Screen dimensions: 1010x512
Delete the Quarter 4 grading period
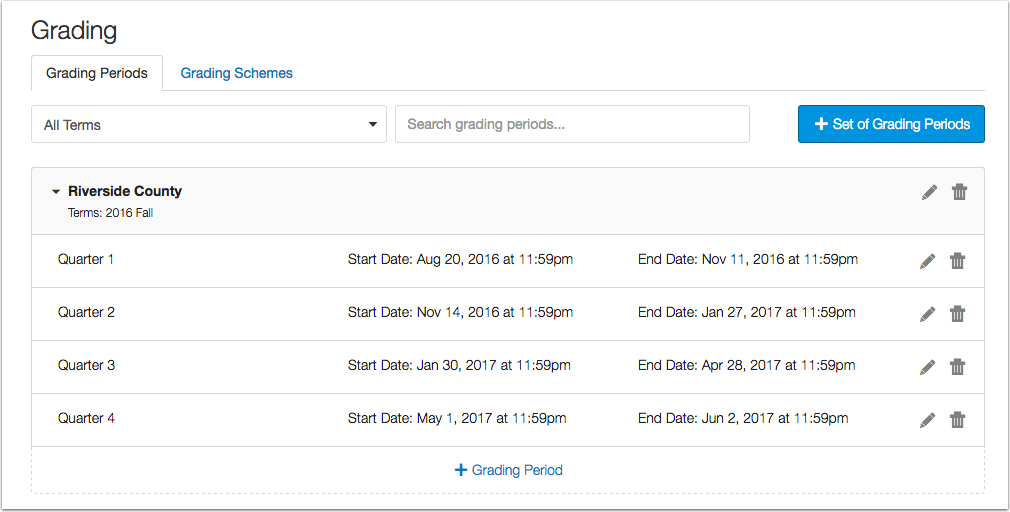(957, 420)
